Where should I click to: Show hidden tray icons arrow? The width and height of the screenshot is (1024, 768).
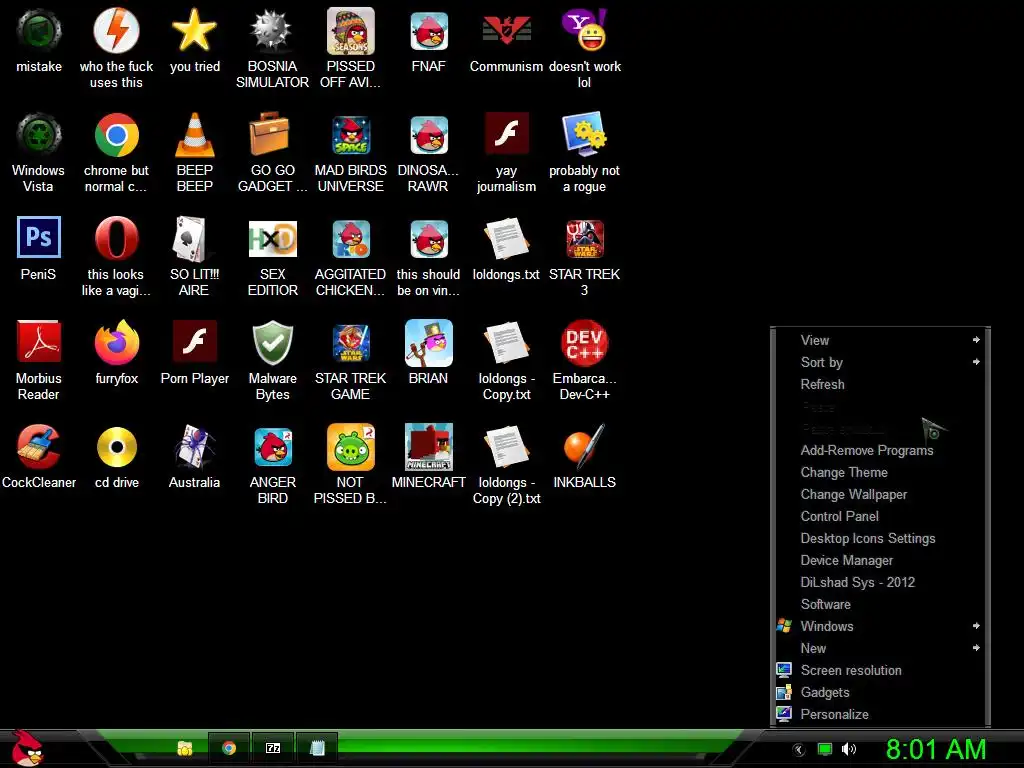tap(798, 750)
